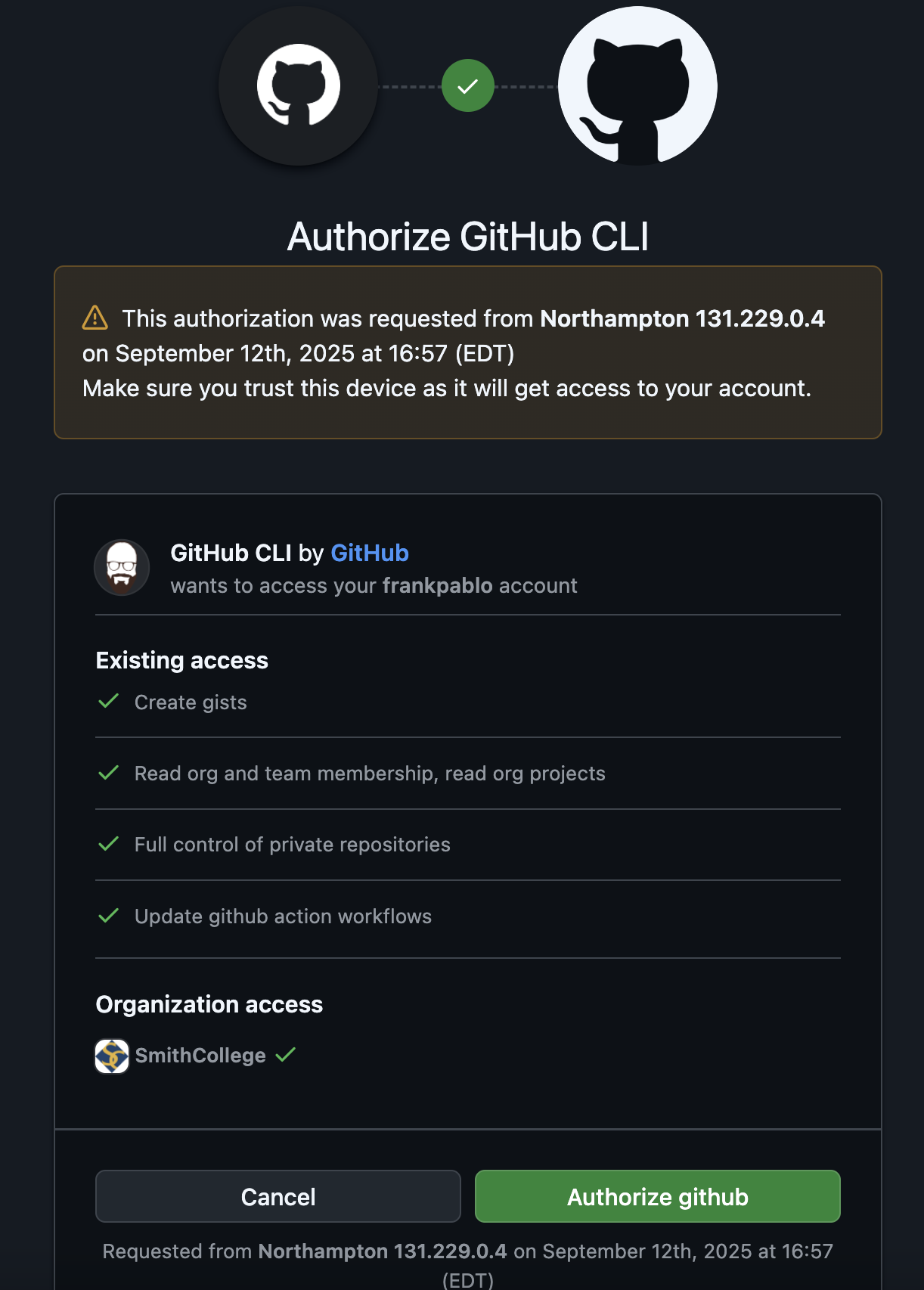The image size is (924, 1290).
Task: Cancel the GitHub CLI authorization
Action: click(278, 1196)
